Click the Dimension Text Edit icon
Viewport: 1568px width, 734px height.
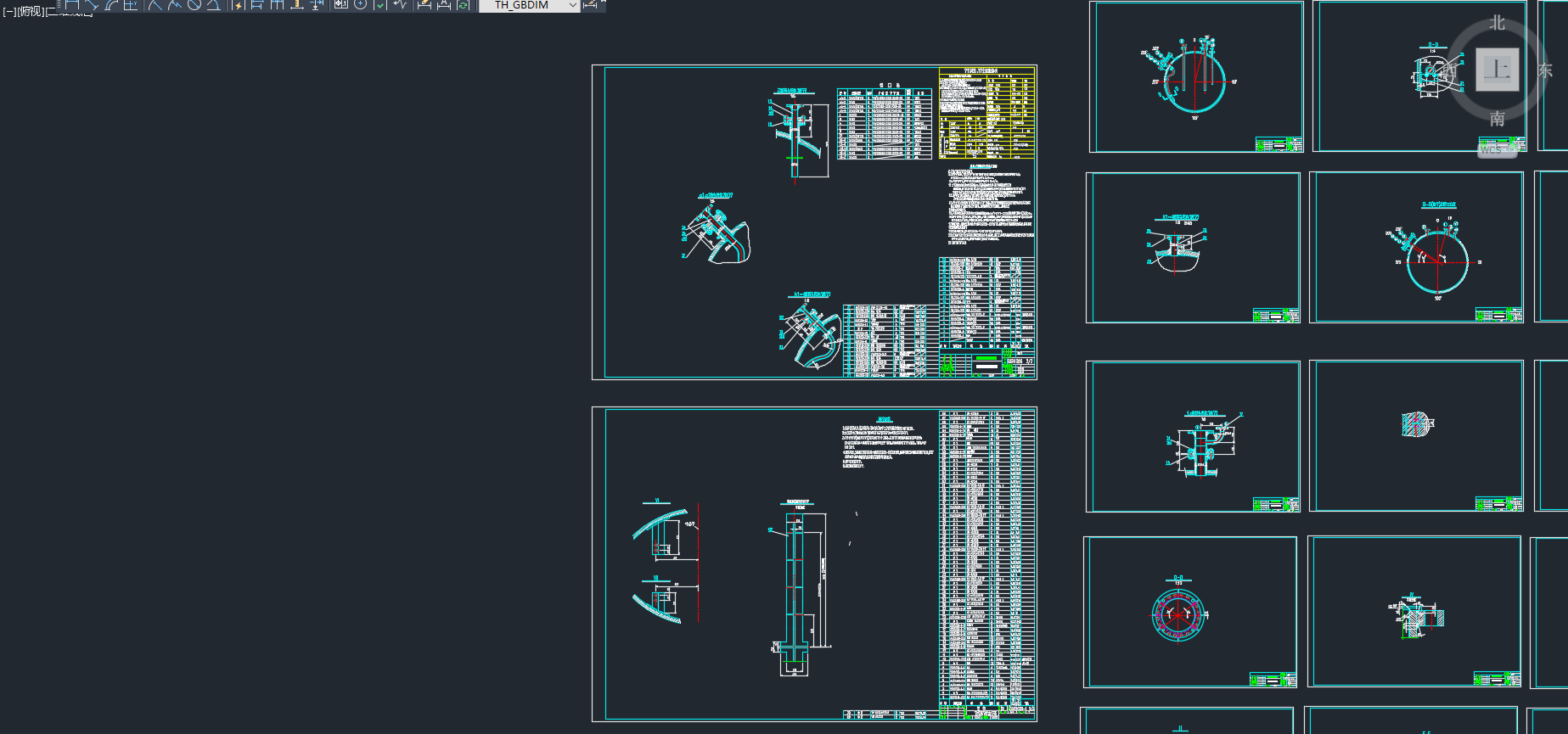click(444, 4)
